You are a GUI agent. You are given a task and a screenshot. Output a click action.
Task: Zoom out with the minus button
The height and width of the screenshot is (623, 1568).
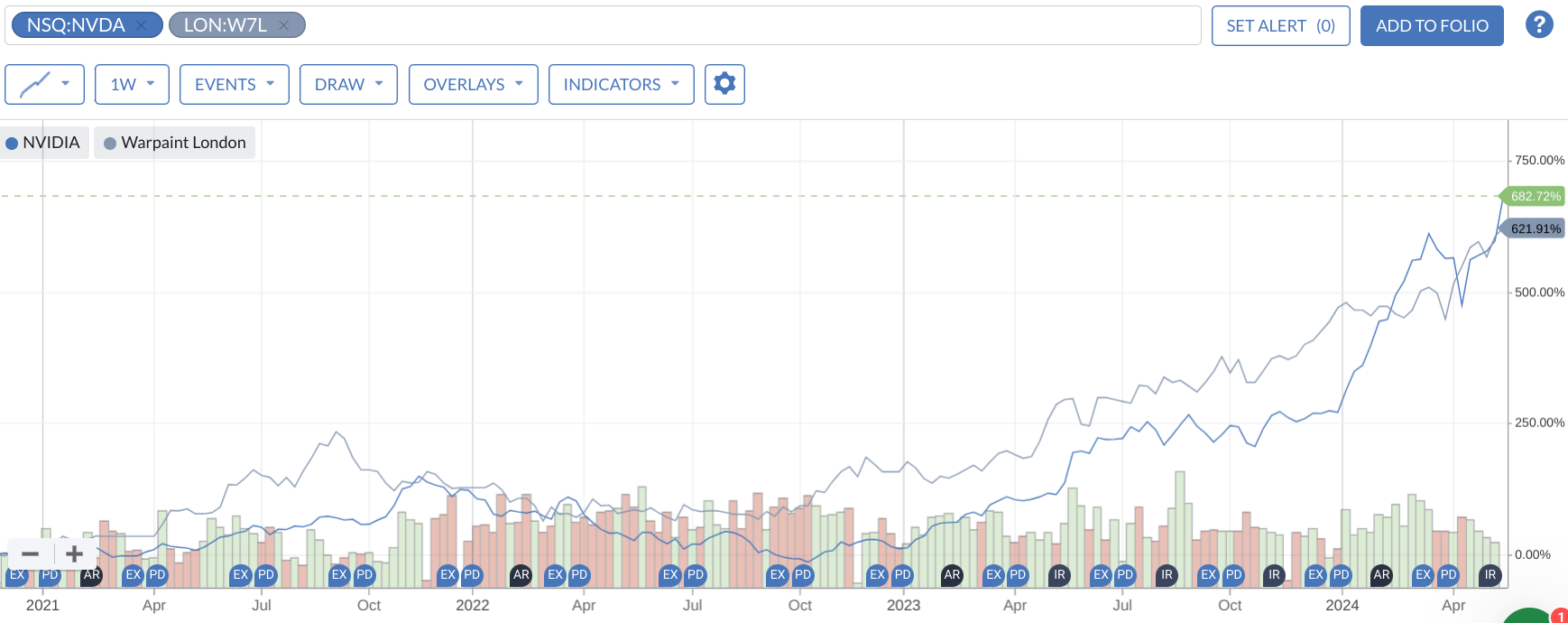tap(31, 553)
